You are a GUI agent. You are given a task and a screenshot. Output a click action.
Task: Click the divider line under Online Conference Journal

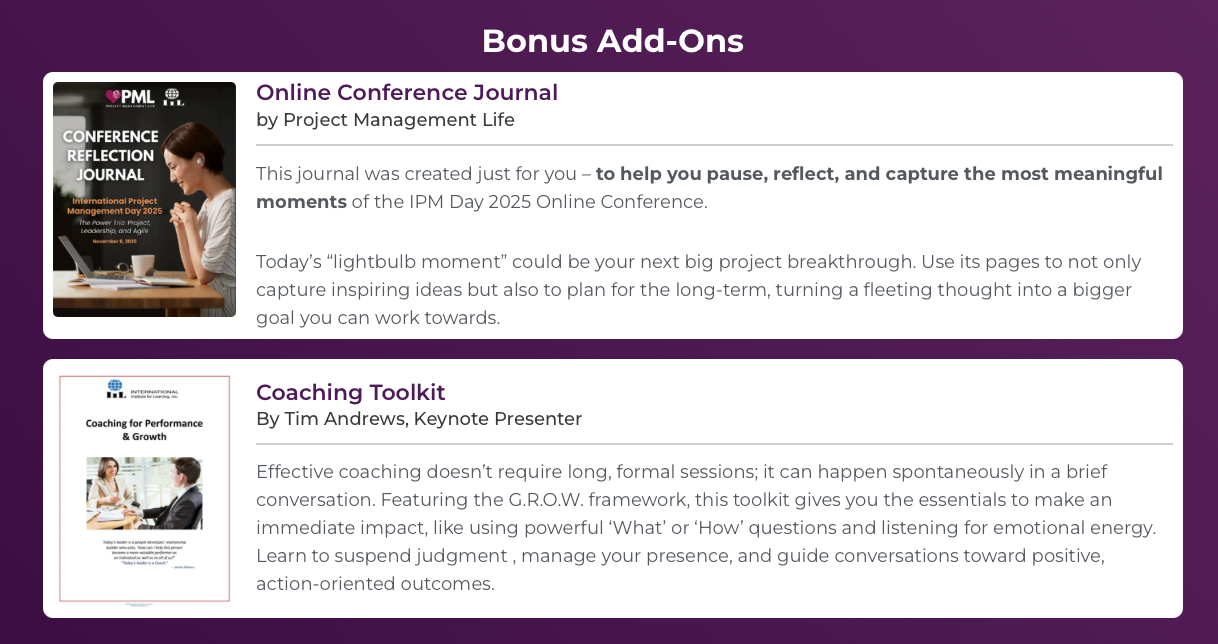pos(714,146)
